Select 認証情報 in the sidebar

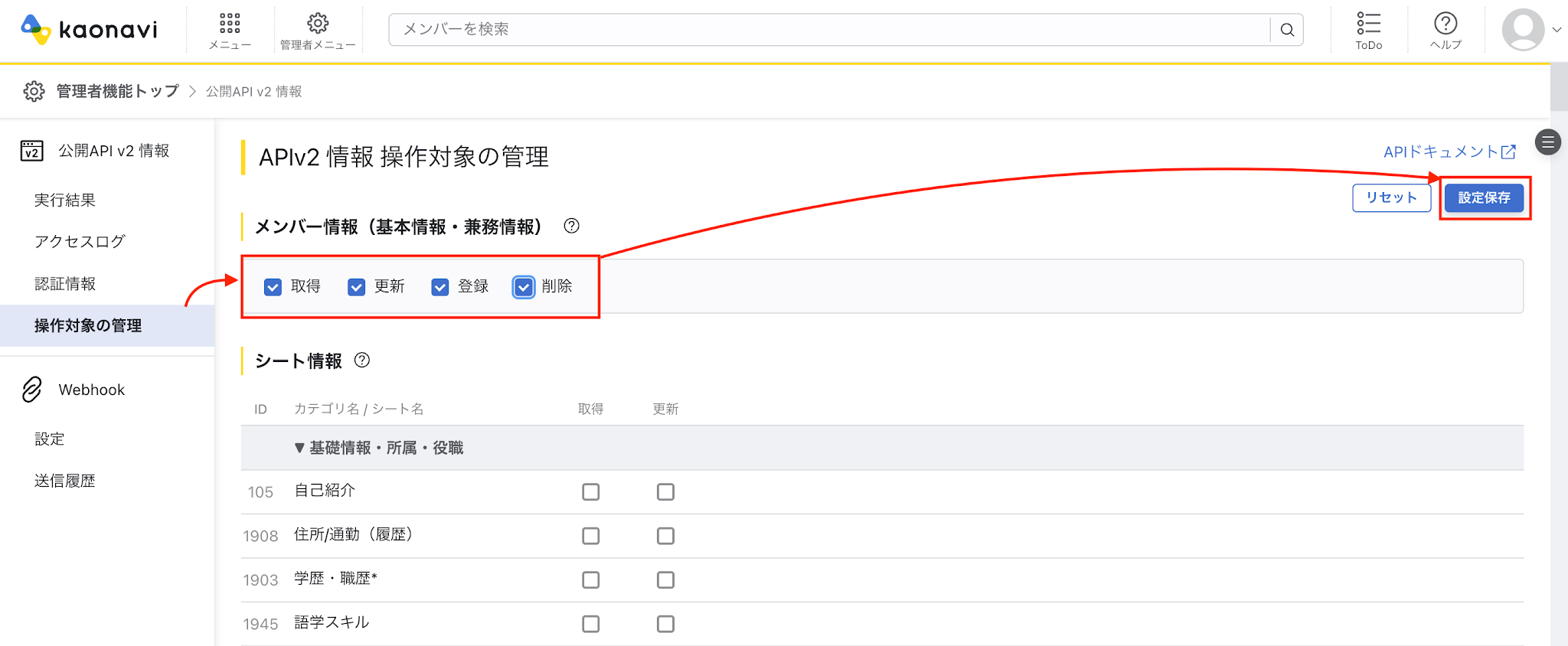point(65,284)
